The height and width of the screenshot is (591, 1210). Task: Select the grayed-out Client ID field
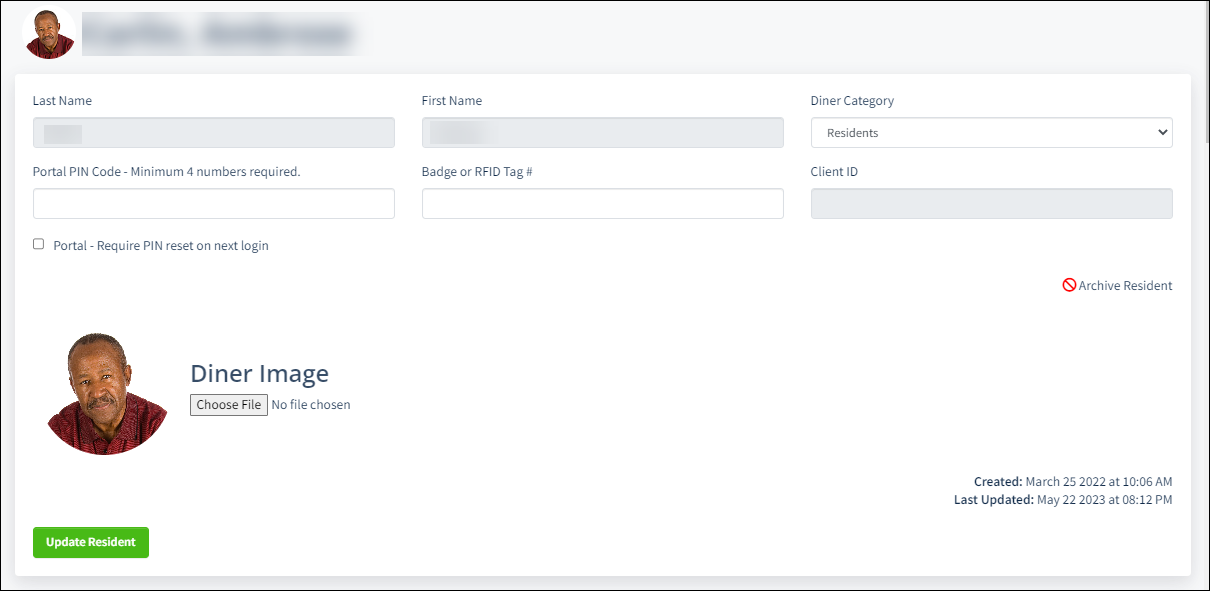[x=991, y=203]
